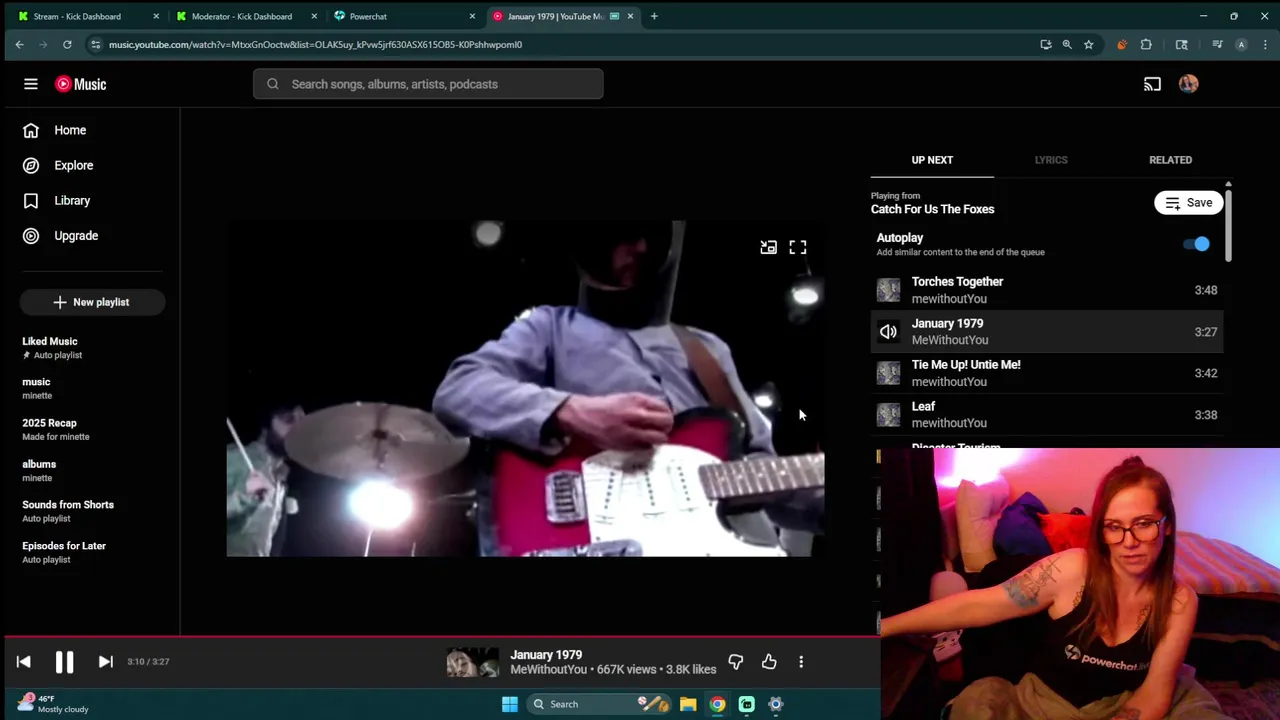This screenshot has width=1280, height=720.
Task: Click the search songs, albums, artists field
Action: (428, 84)
